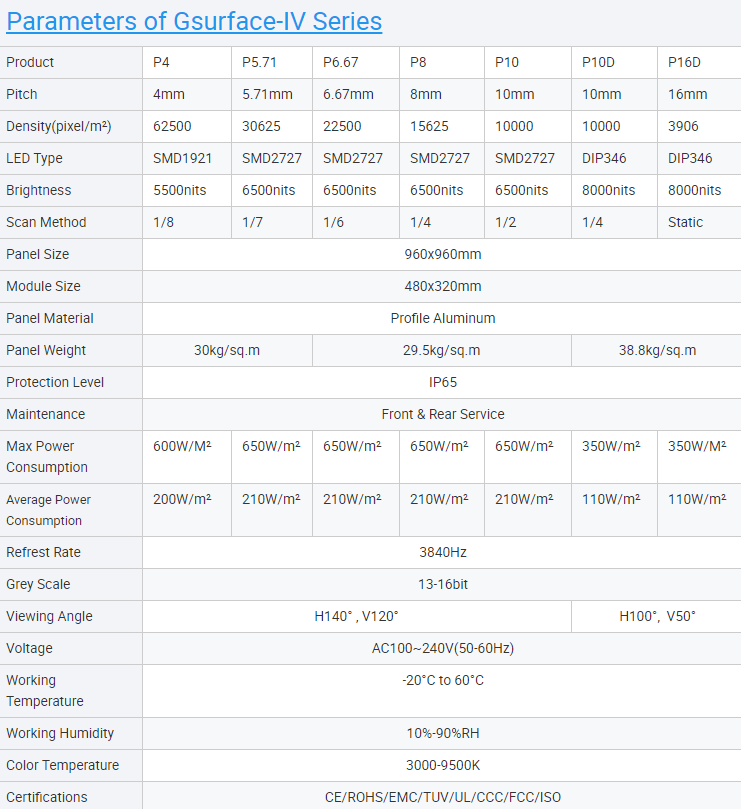The image size is (741, 809).
Task: Click the AC100~240V(50-60Hz) voltage value
Action: pyautogui.click(x=442, y=648)
